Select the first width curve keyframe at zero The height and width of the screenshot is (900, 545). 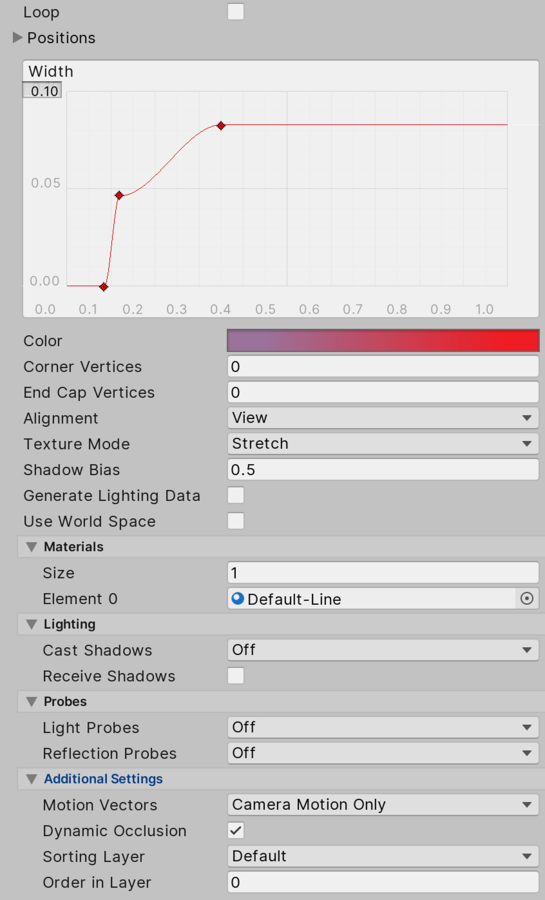pyautogui.click(x=104, y=286)
